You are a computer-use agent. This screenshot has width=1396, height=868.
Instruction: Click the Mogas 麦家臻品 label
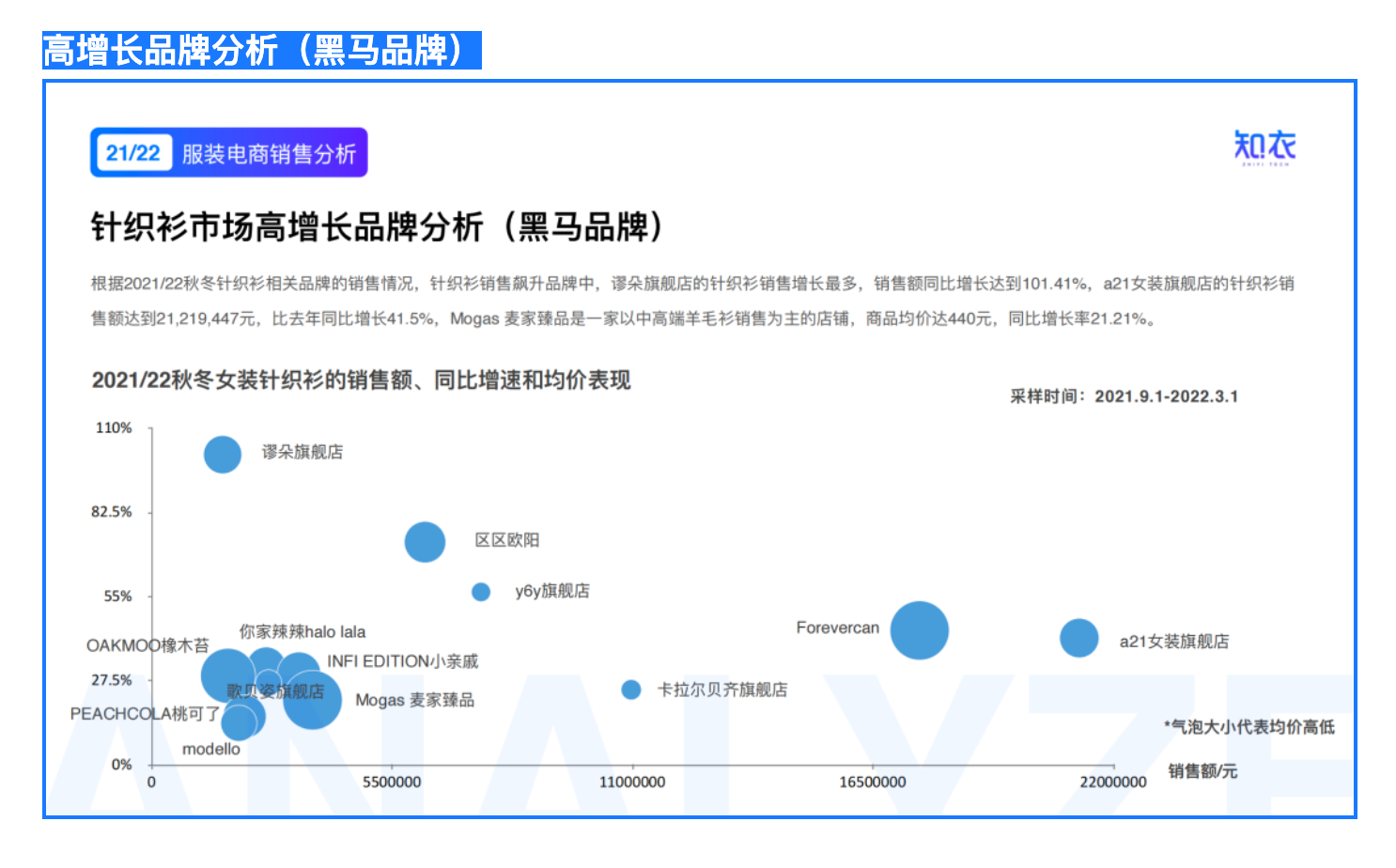414,700
